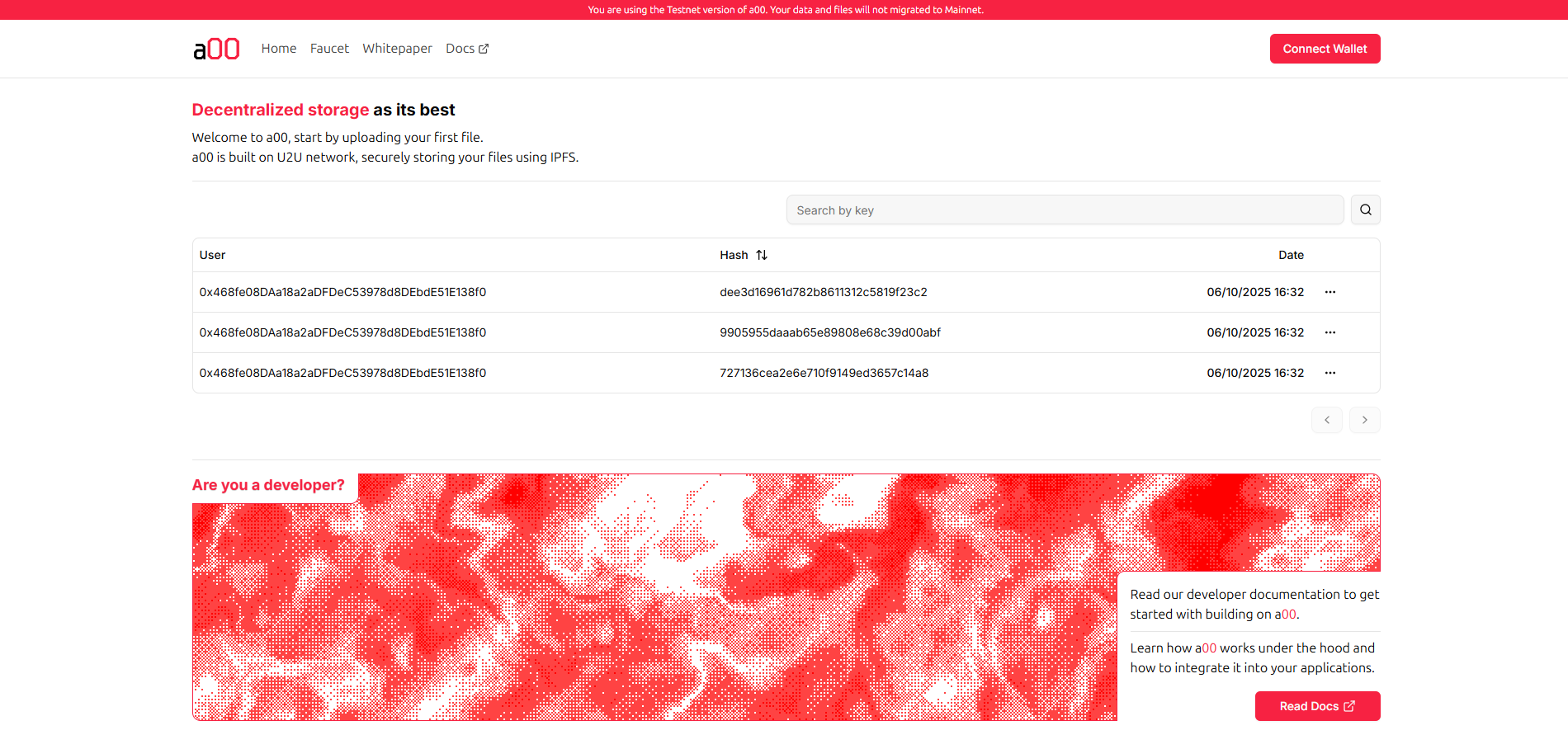Click the Testnet warning banner
This screenshot has height=749, width=1568.
coord(784,10)
